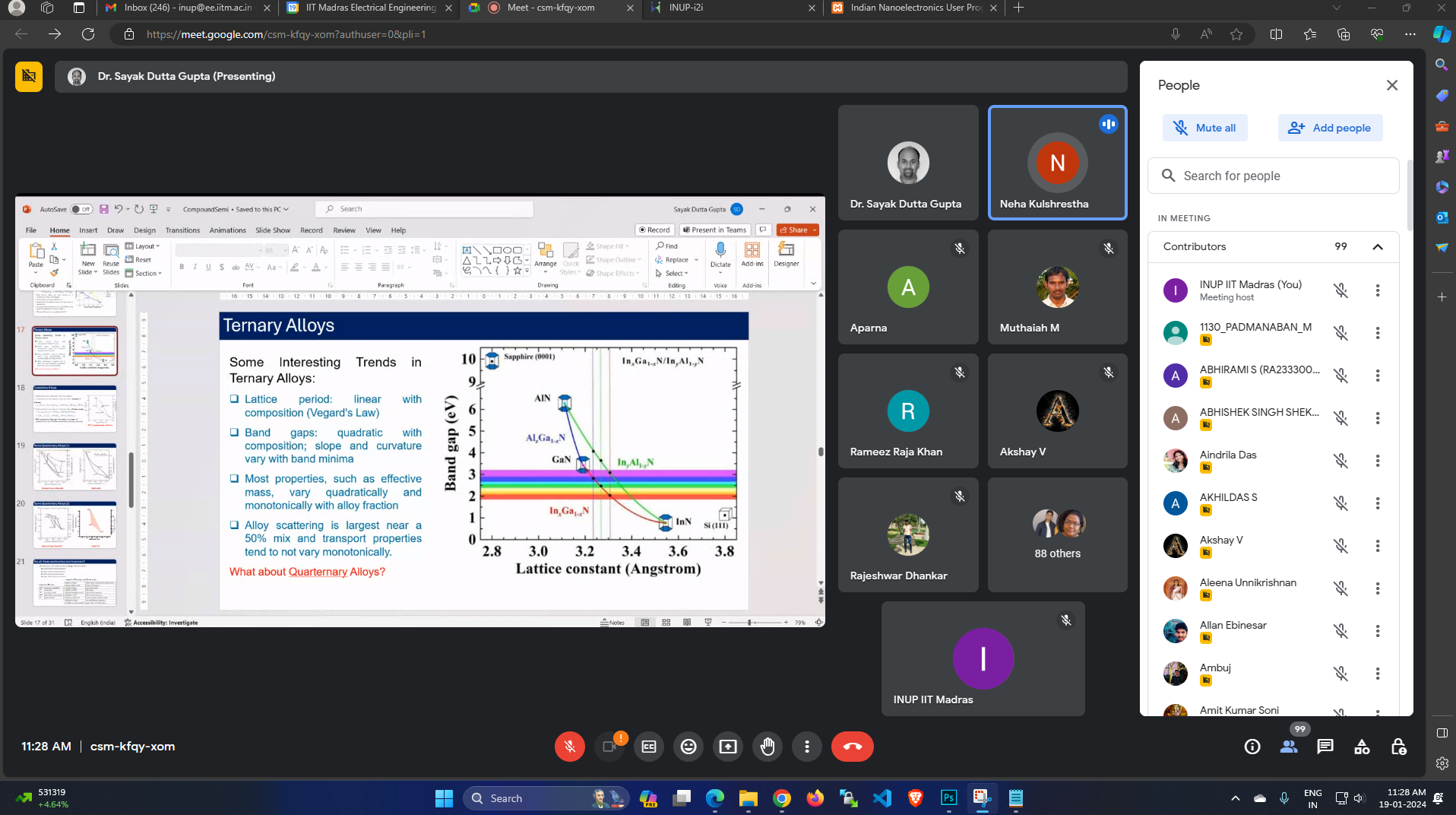This screenshot has height=815, width=1456.
Task: Click the presentation off icon at top left
Action: coord(29,76)
